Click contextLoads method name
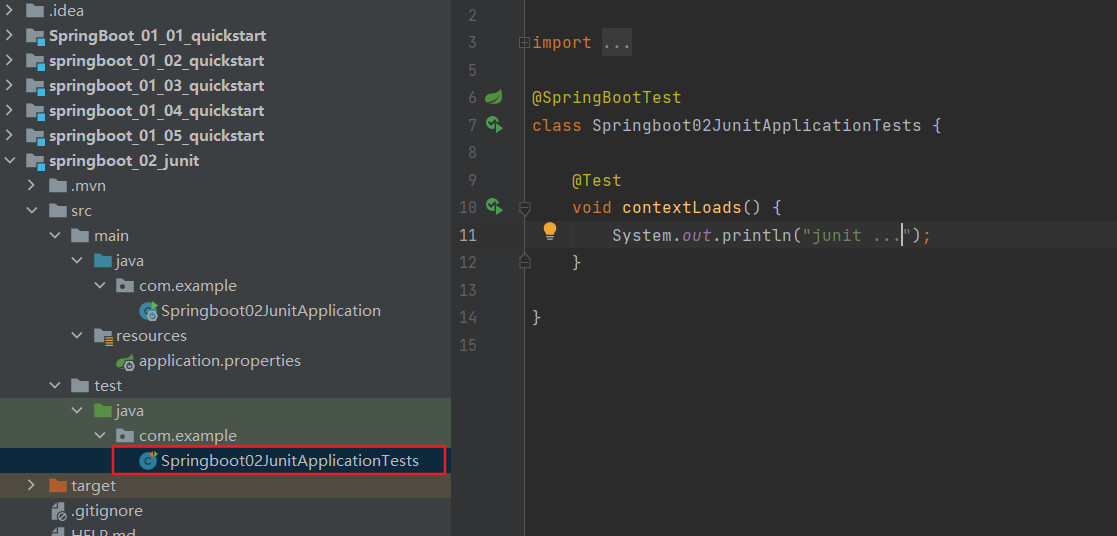 pyautogui.click(x=682, y=208)
